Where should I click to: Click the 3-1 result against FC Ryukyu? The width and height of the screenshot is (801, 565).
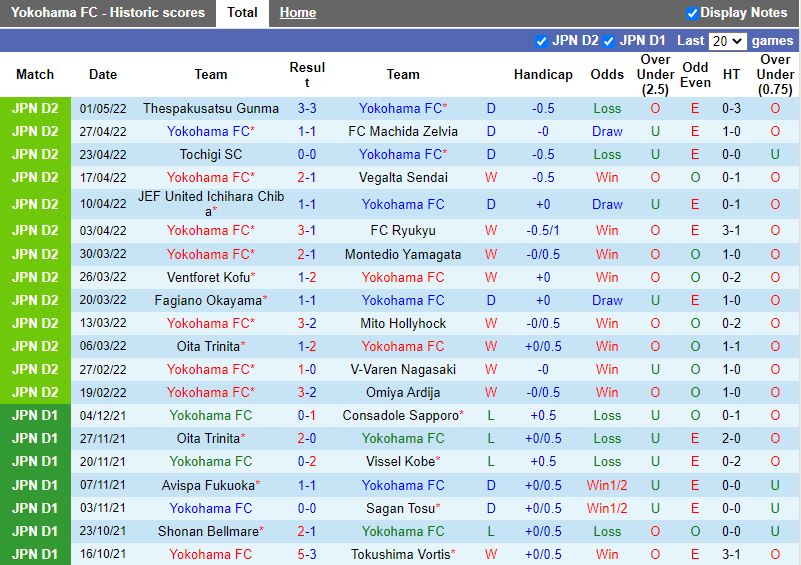tap(307, 230)
